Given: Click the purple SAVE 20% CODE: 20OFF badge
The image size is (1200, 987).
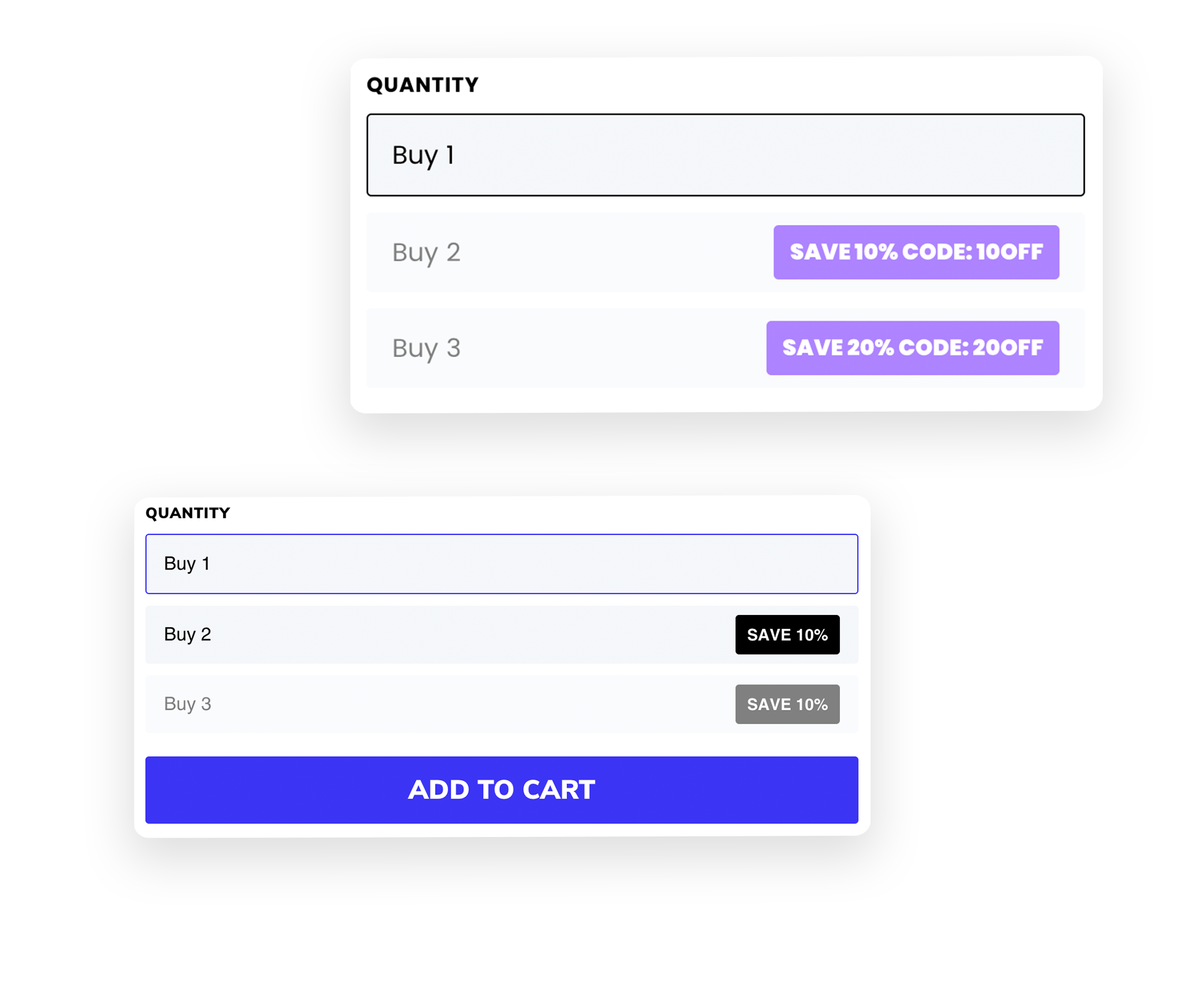Looking at the screenshot, I should pyautogui.click(x=912, y=348).
